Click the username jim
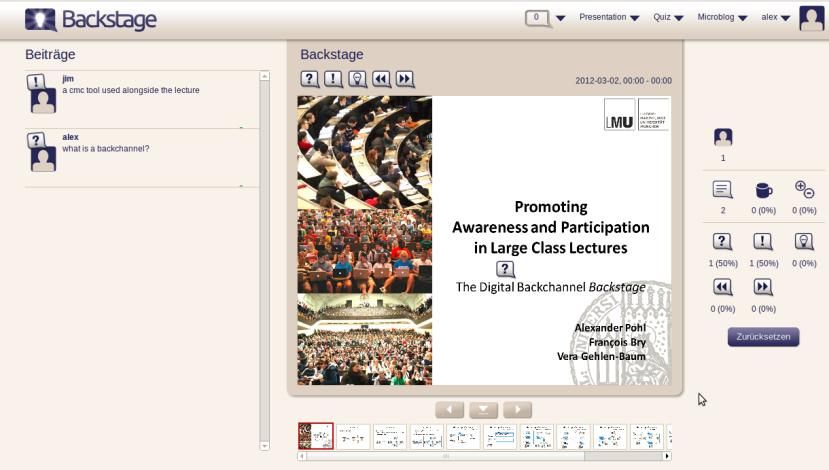829x470 pixels. coord(68,79)
